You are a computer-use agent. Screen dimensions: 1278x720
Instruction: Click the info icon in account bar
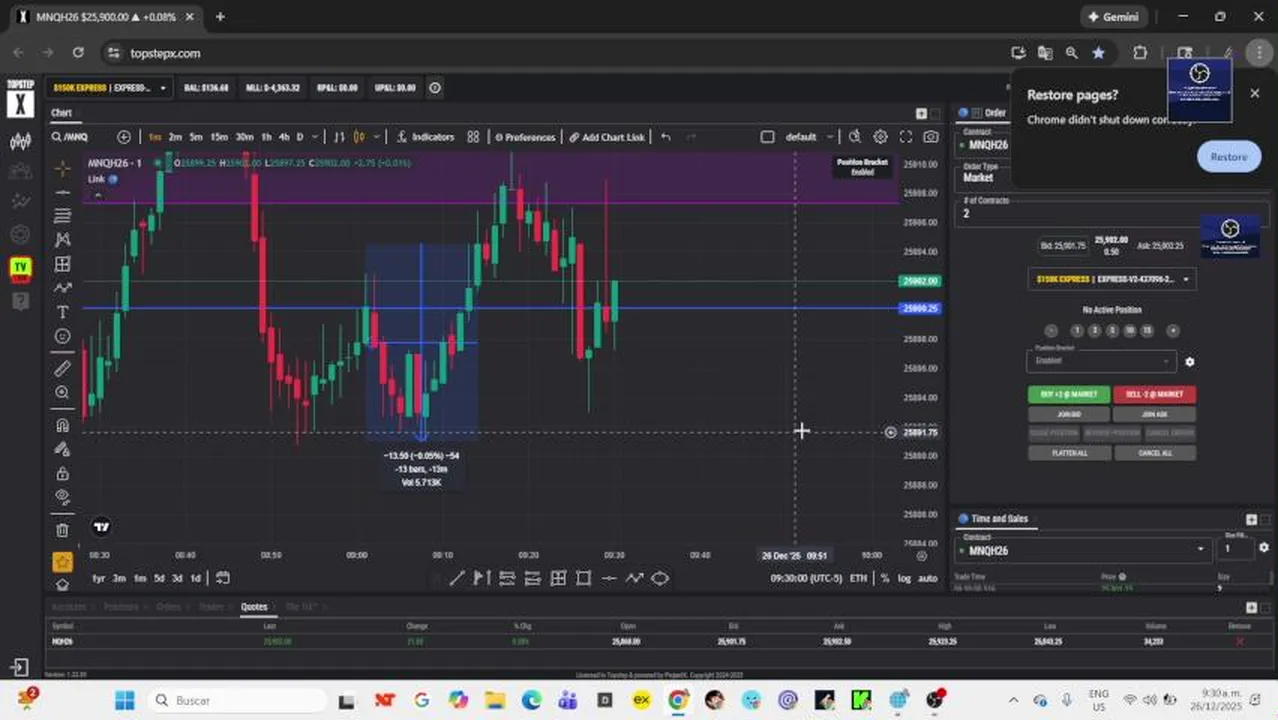click(x=435, y=88)
